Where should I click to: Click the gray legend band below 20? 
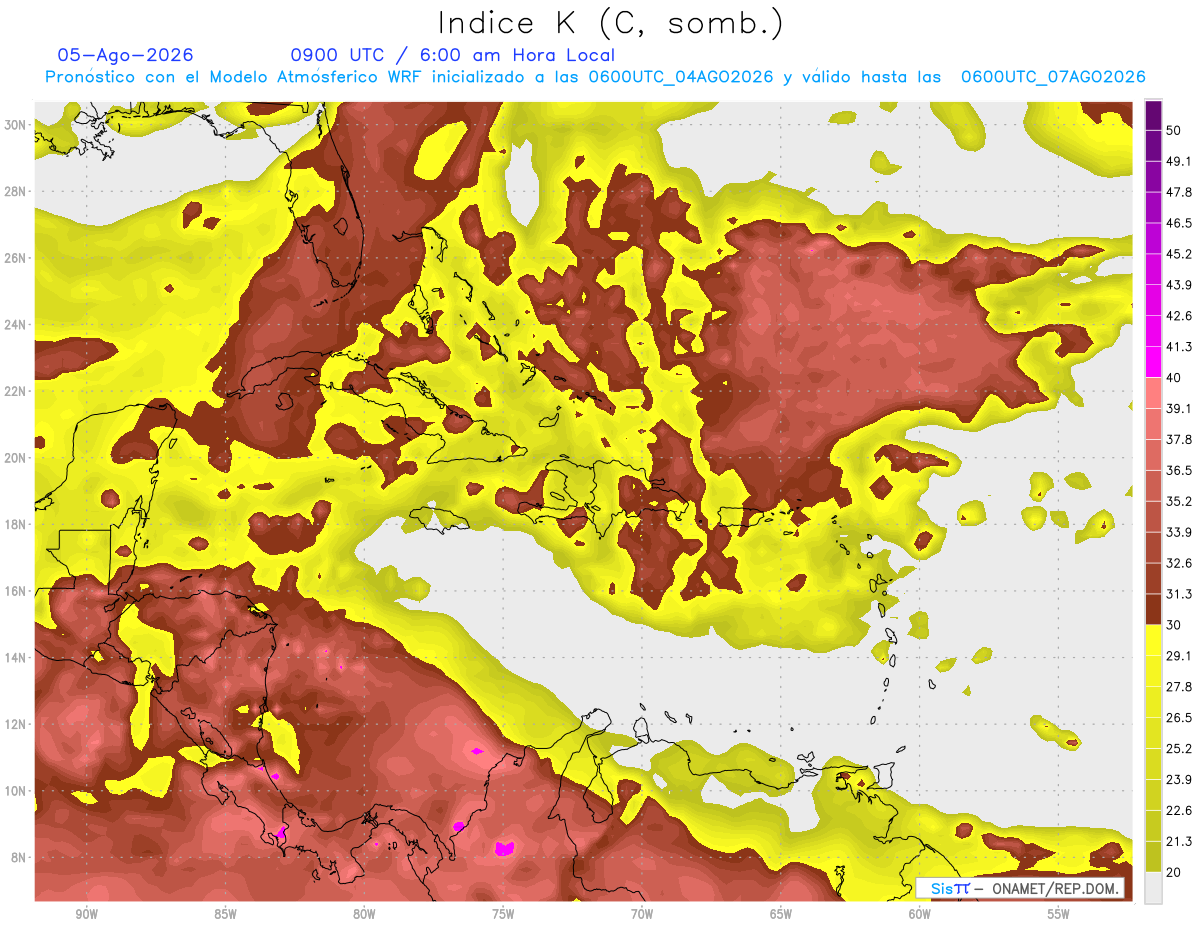tap(1154, 886)
